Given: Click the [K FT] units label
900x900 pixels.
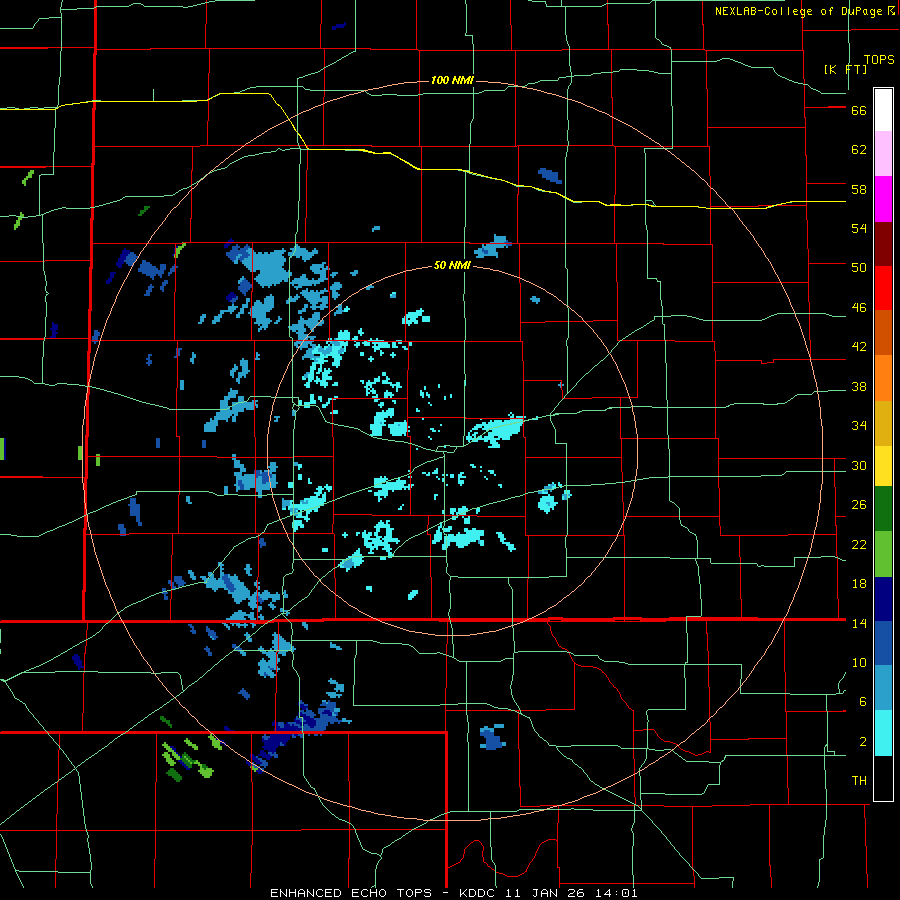Looking at the screenshot, I should click(845, 69).
